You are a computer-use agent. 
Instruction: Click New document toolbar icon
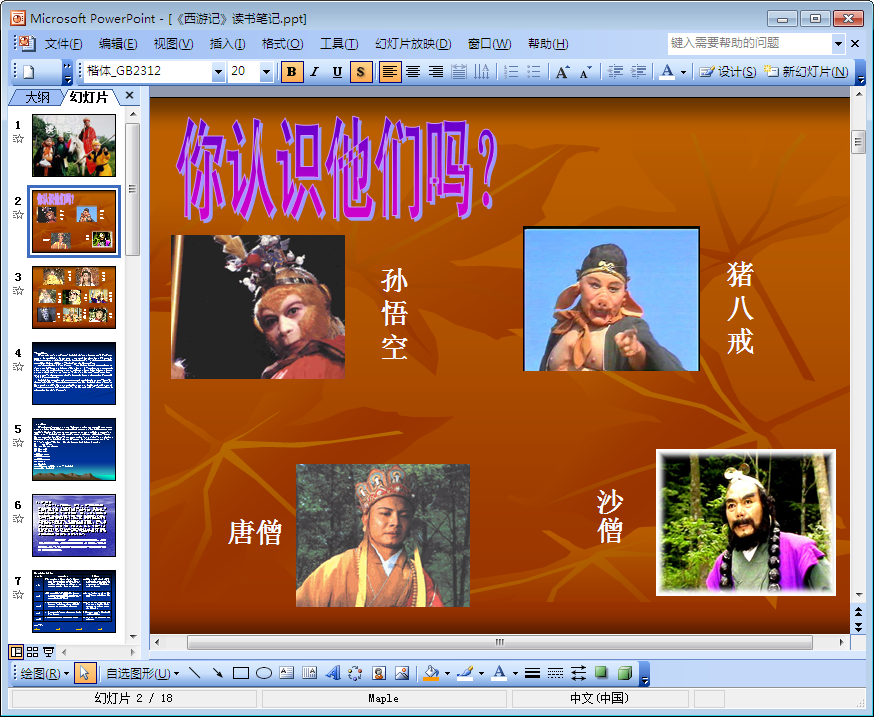pyautogui.click(x=29, y=72)
